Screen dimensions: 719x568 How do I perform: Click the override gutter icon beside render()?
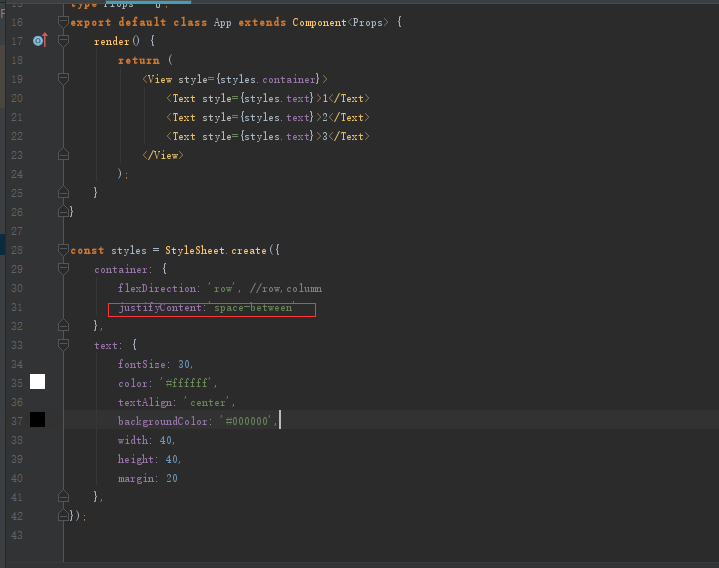pos(39,41)
